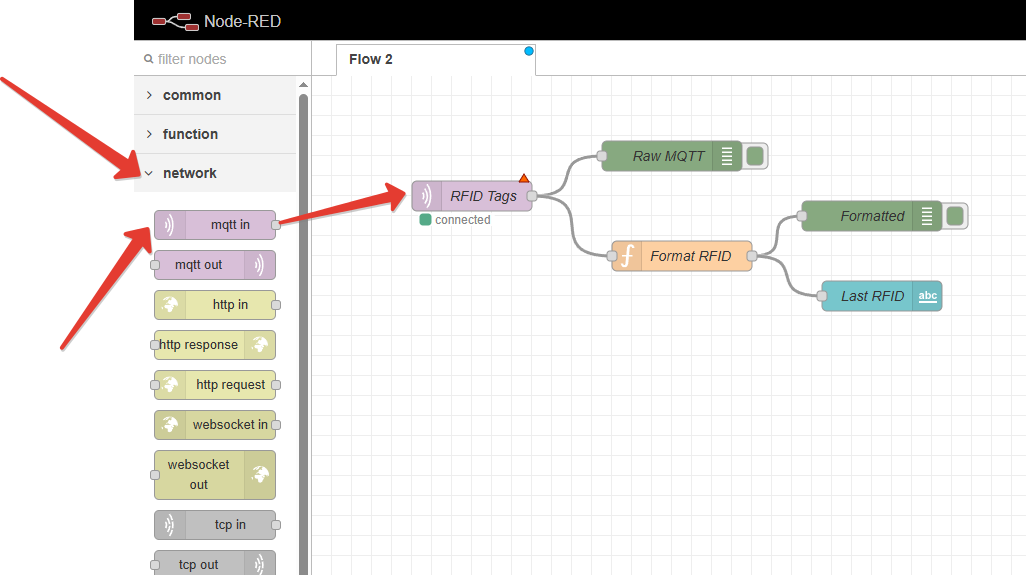
Task: Choose the tcp in palette node
Action: 215,525
